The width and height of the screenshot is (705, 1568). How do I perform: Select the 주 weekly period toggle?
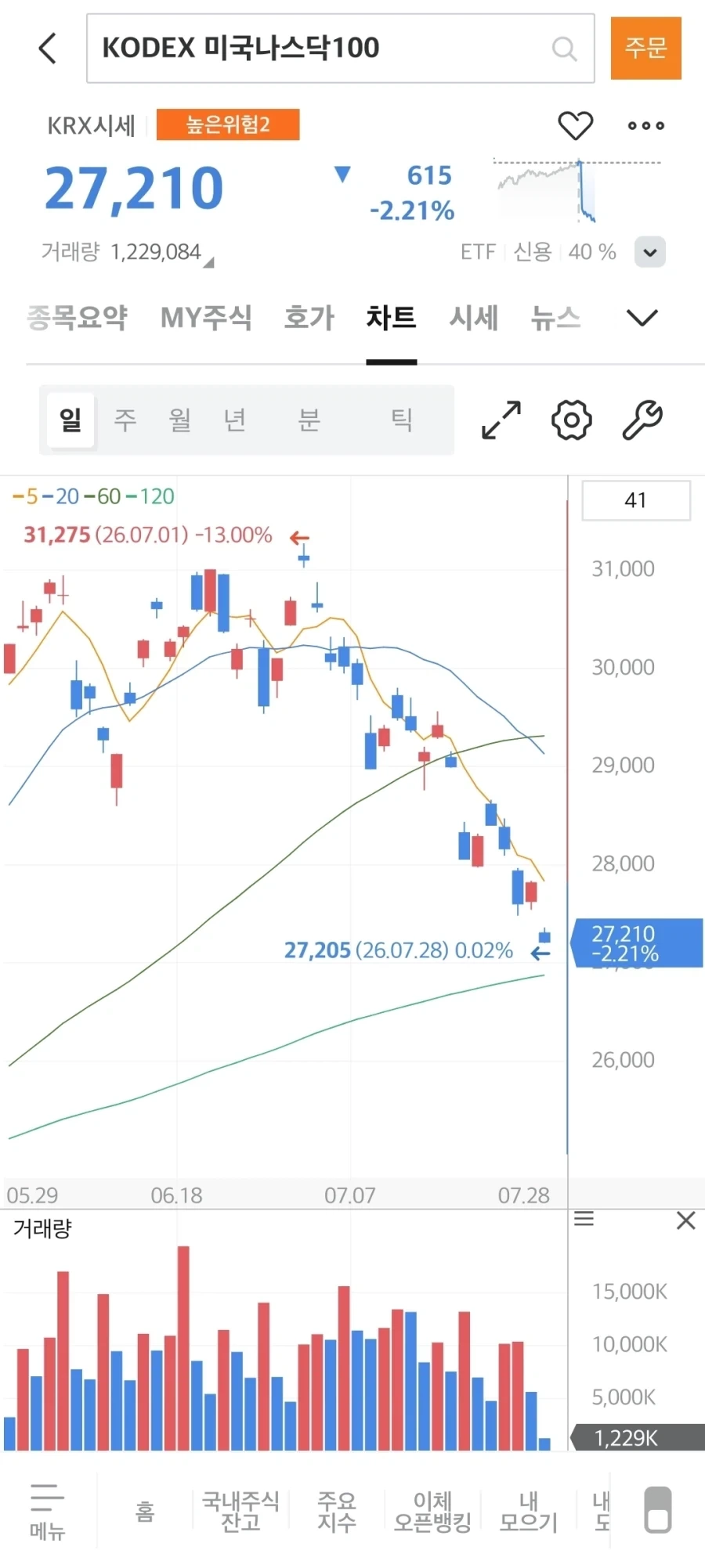(x=125, y=420)
